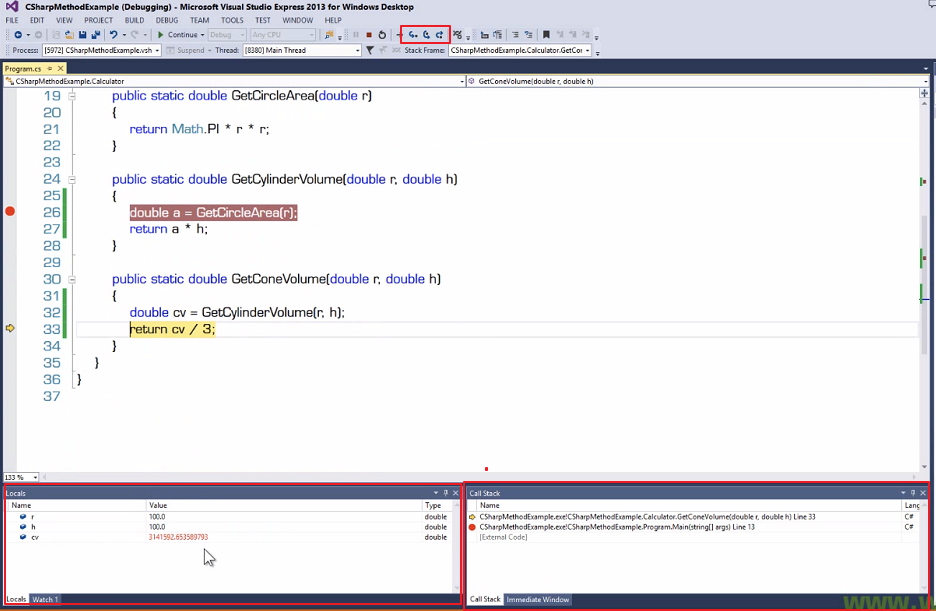Pin the Locals panel
This screenshot has width=936, height=611.
tap(445, 493)
